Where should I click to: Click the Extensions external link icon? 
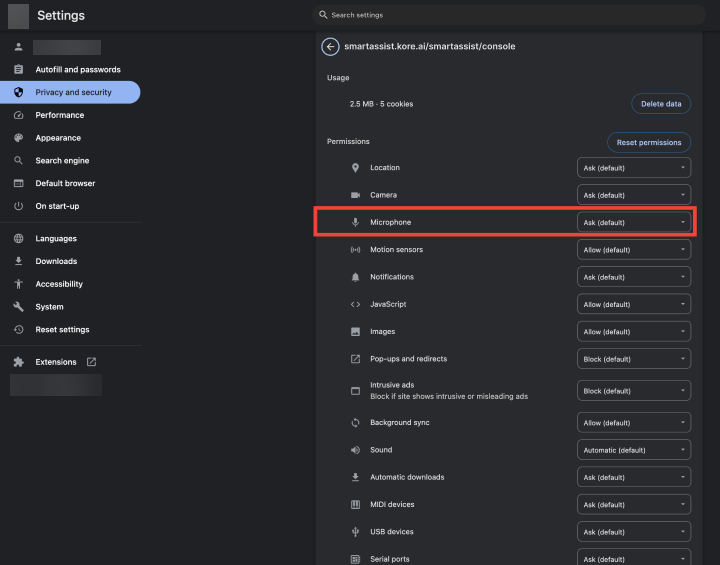point(92,362)
